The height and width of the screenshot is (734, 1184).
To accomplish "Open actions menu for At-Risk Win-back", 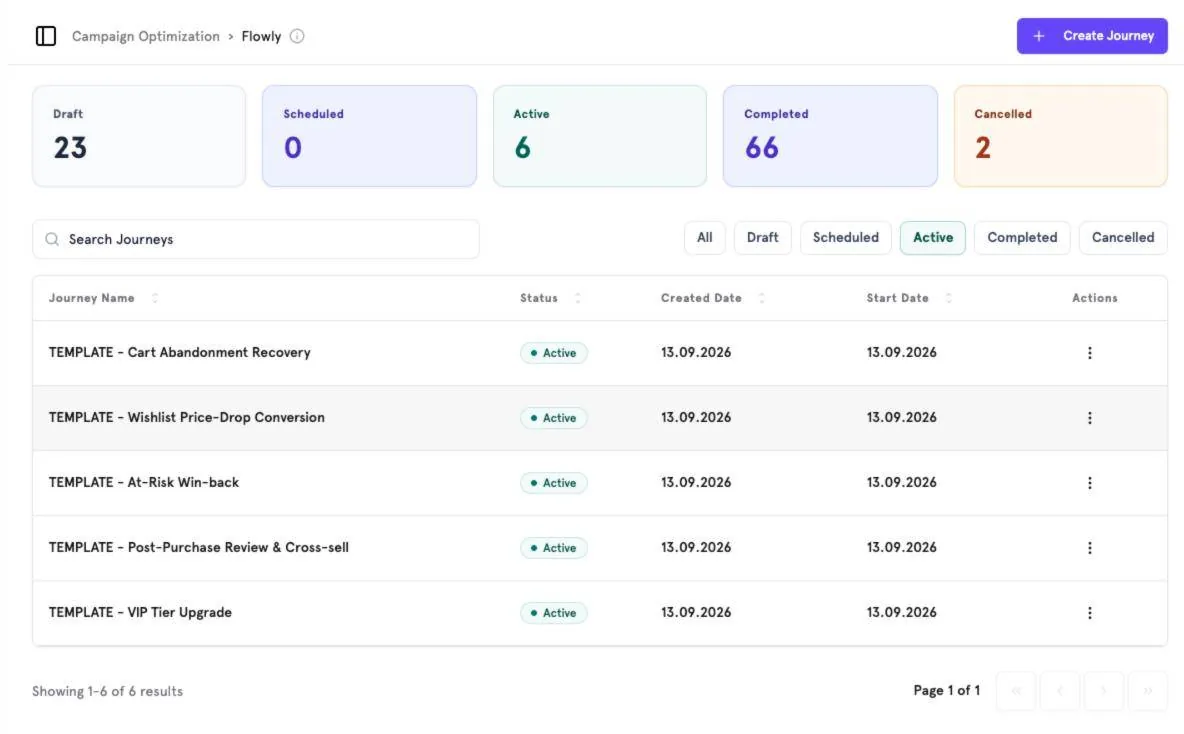I will tap(1089, 483).
